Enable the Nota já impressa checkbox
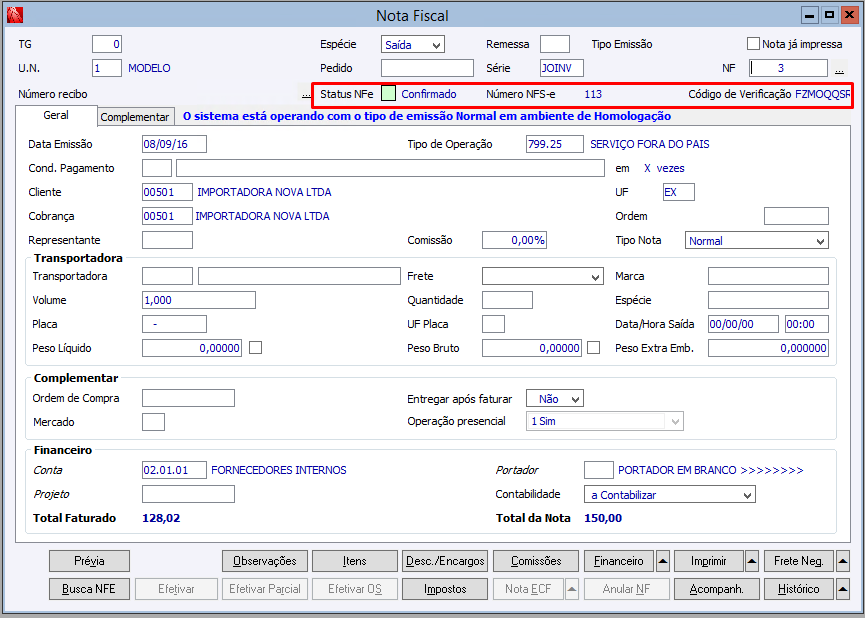The image size is (865, 618). click(754, 44)
